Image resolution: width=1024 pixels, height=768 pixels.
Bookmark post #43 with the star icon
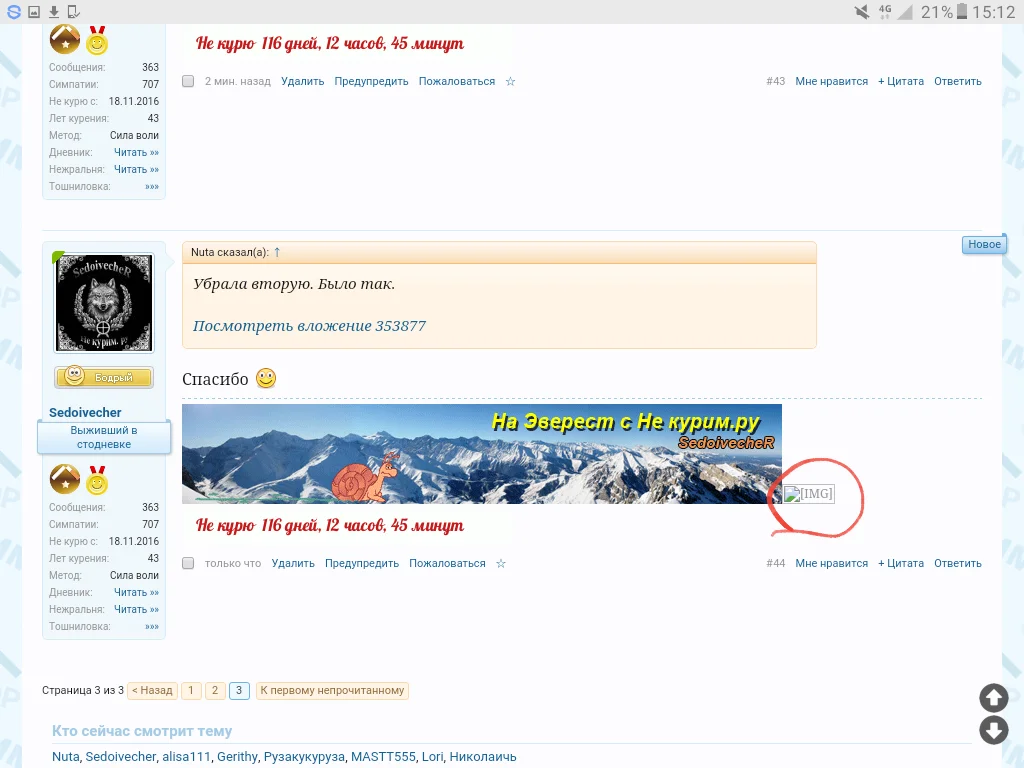tap(511, 81)
